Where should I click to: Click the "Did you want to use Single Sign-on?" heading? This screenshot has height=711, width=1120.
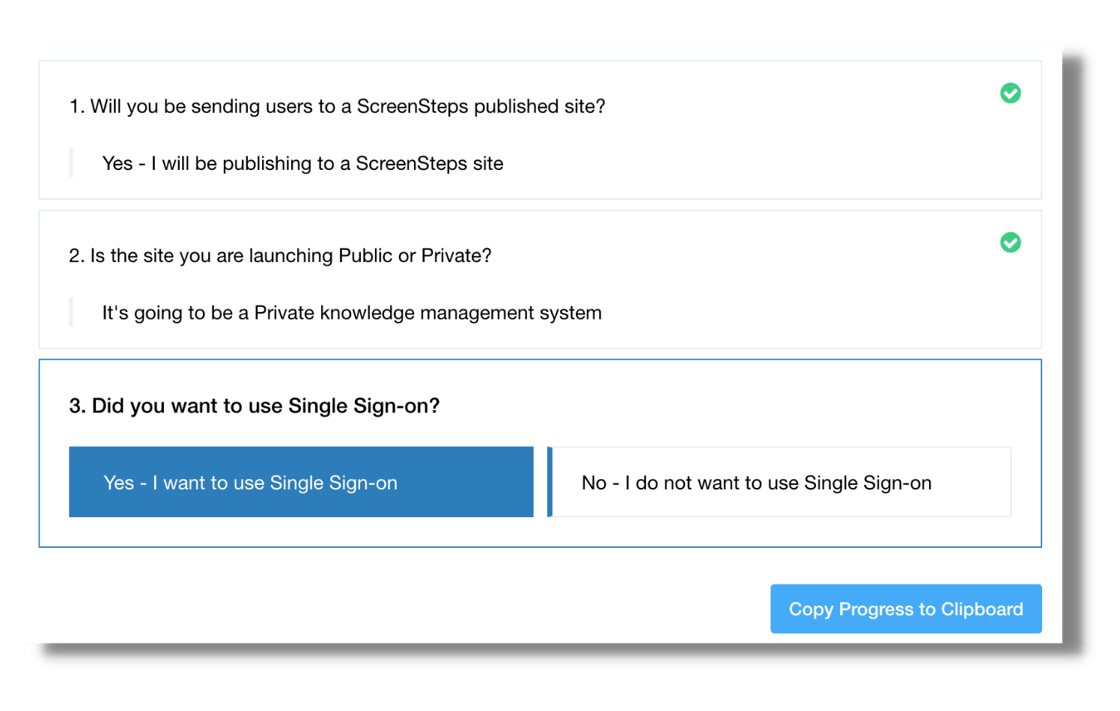[265, 406]
